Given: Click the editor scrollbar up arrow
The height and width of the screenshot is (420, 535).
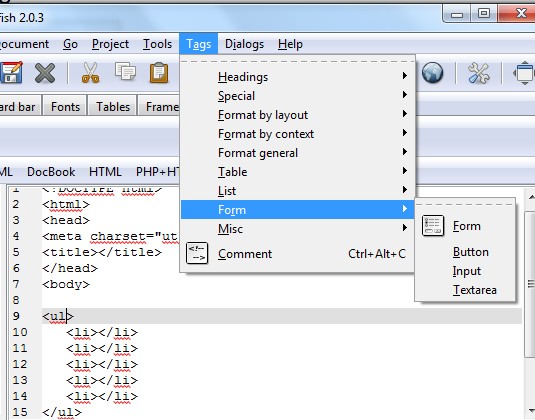Looking at the screenshot, I should pyautogui.click(x=531, y=197).
